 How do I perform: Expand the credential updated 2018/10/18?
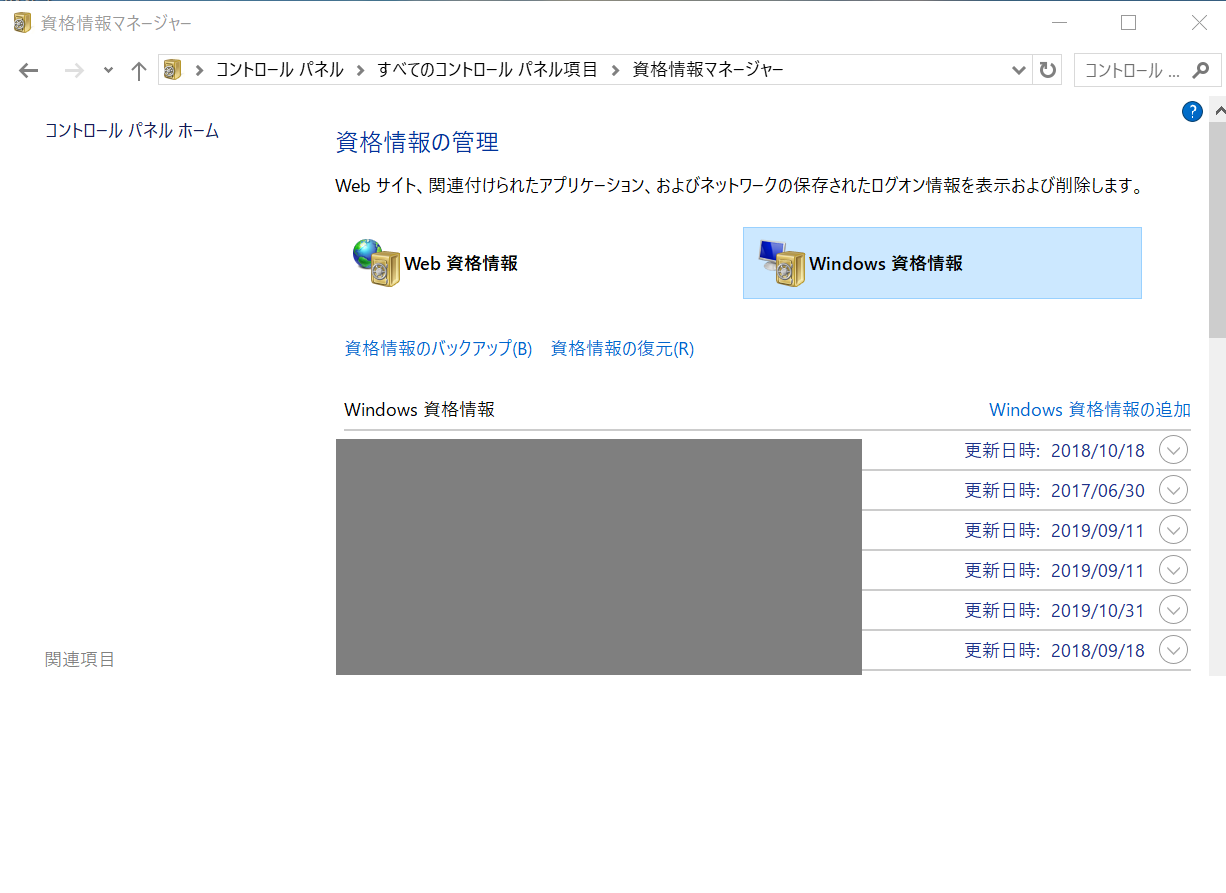tap(1173, 450)
